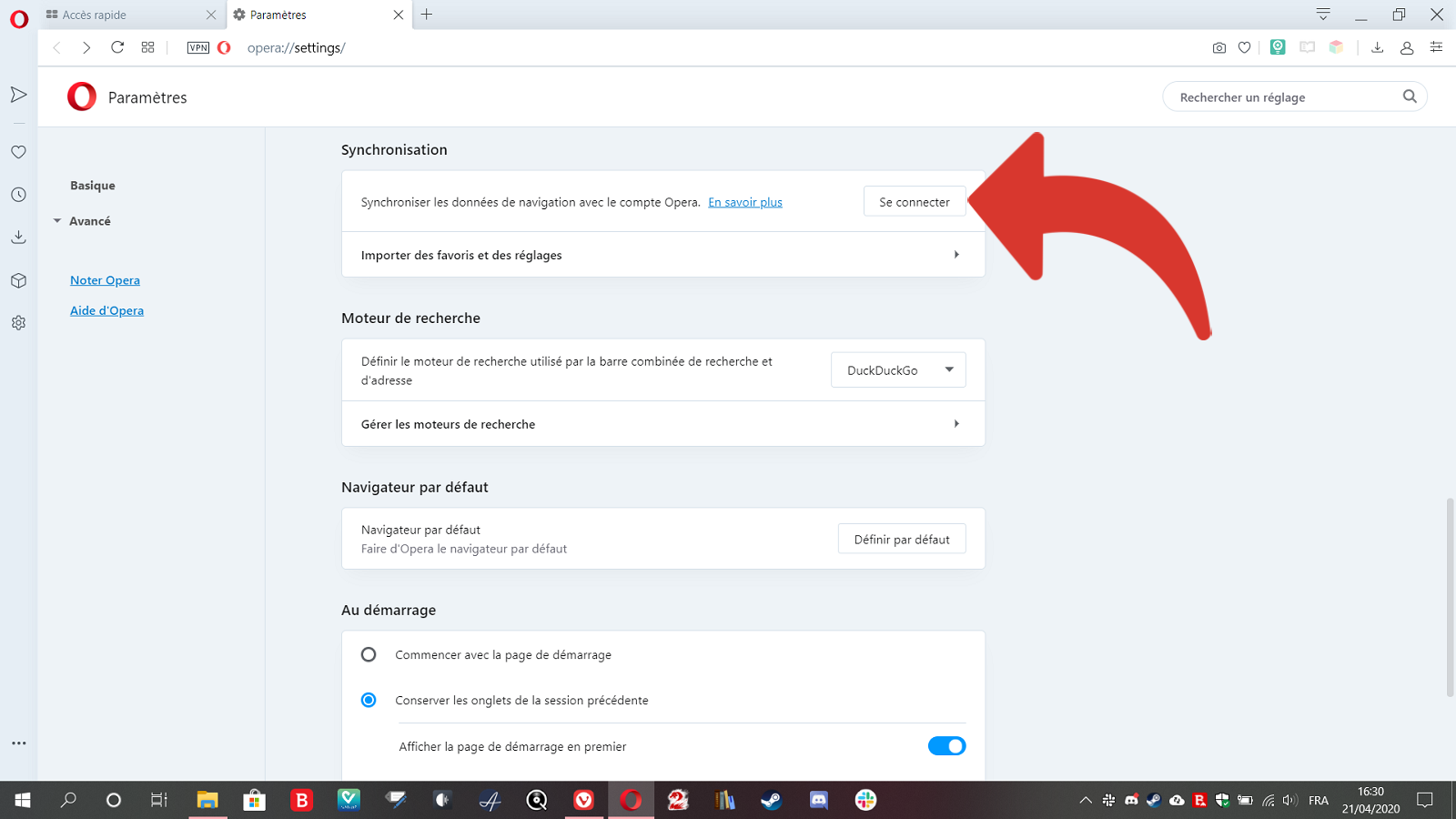Open Steam from the taskbar
The image size is (1456, 819).
coord(771,800)
